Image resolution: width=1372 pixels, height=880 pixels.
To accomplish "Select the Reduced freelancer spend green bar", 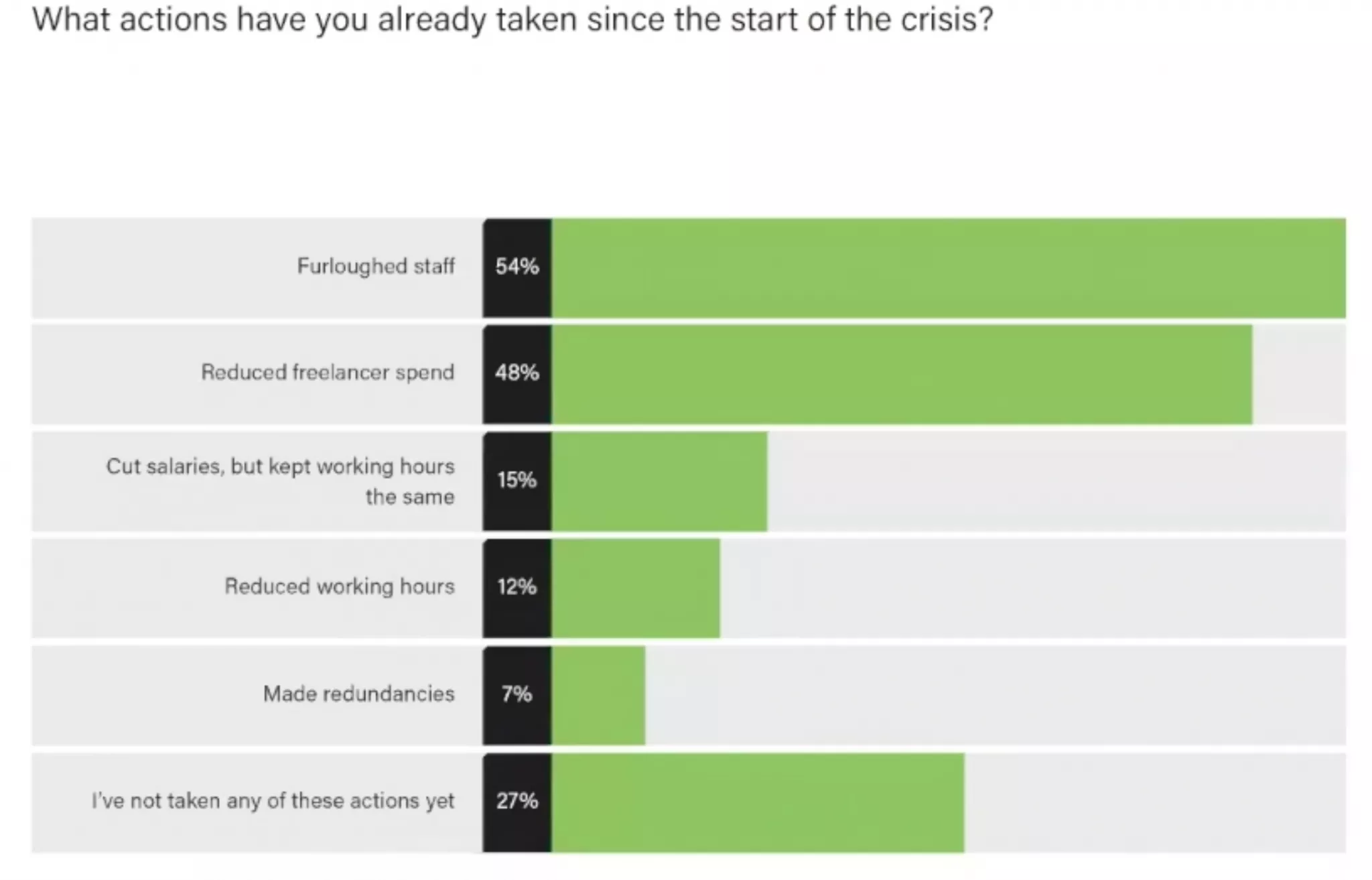I will point(902,374).
